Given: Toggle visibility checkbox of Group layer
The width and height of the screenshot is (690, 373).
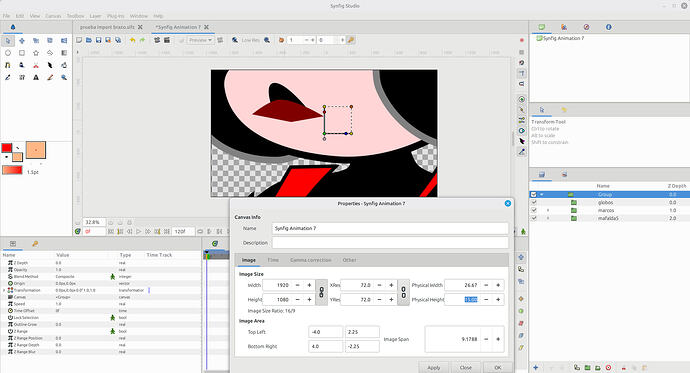Looking at the screenshot, I should pyautogui.click(x=534, y=194).
